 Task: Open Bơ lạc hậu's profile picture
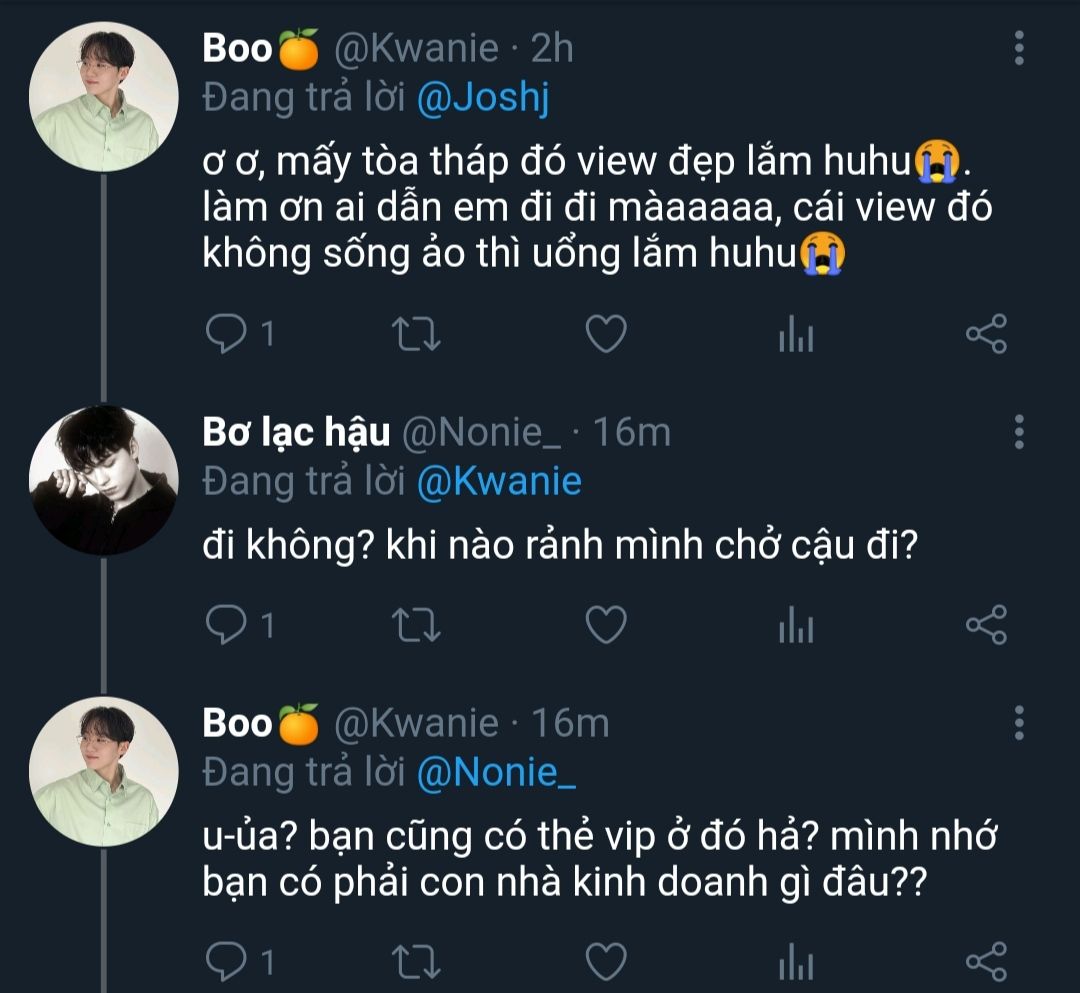(103, 481)
